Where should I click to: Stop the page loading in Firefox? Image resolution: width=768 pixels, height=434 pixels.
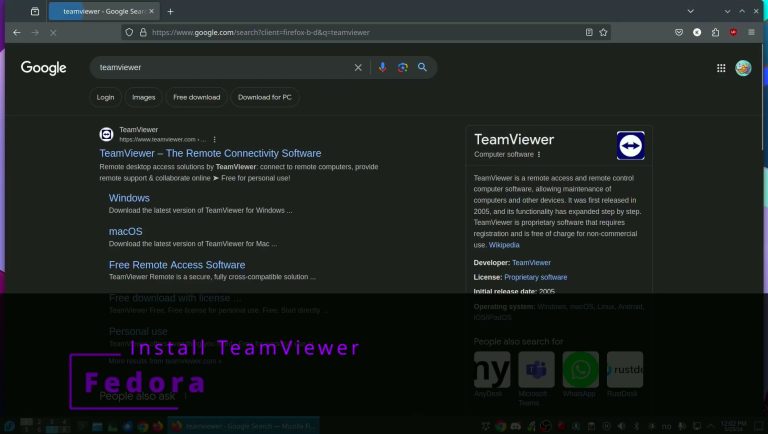coord(53,32)
